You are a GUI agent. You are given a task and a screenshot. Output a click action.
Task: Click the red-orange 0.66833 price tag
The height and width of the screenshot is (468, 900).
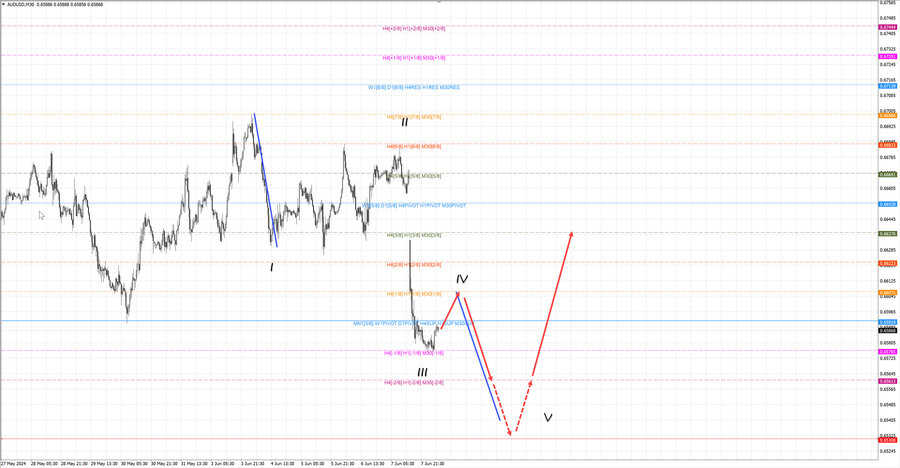tap(888, 145)
